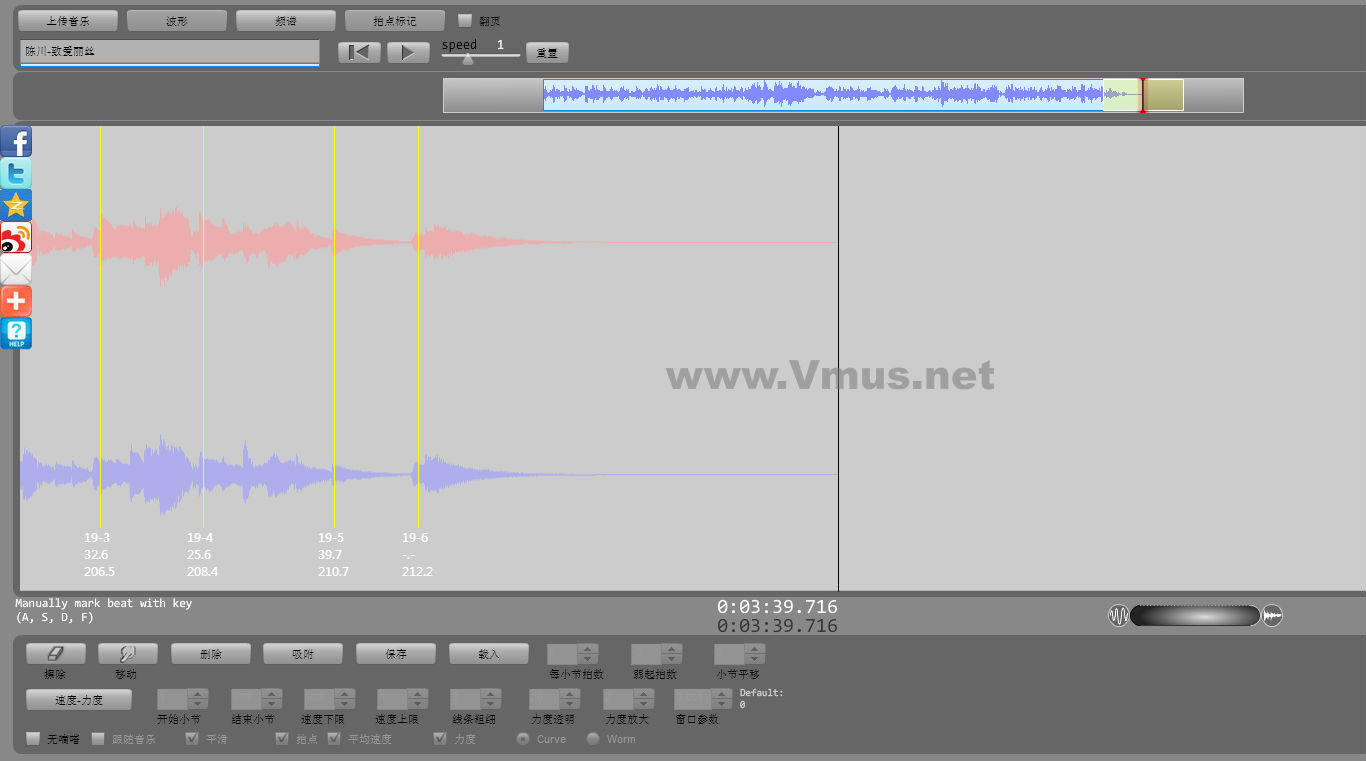Share via the Twitter icon
Screen dimensions: 1366x761
(x=16, y=174)
